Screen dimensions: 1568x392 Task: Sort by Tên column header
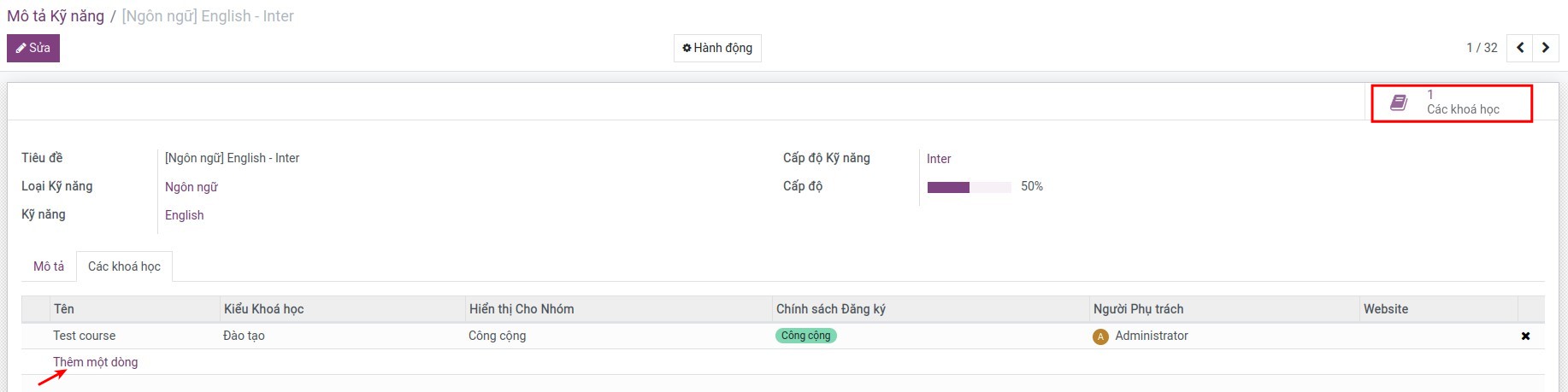[x=64, y=309]
